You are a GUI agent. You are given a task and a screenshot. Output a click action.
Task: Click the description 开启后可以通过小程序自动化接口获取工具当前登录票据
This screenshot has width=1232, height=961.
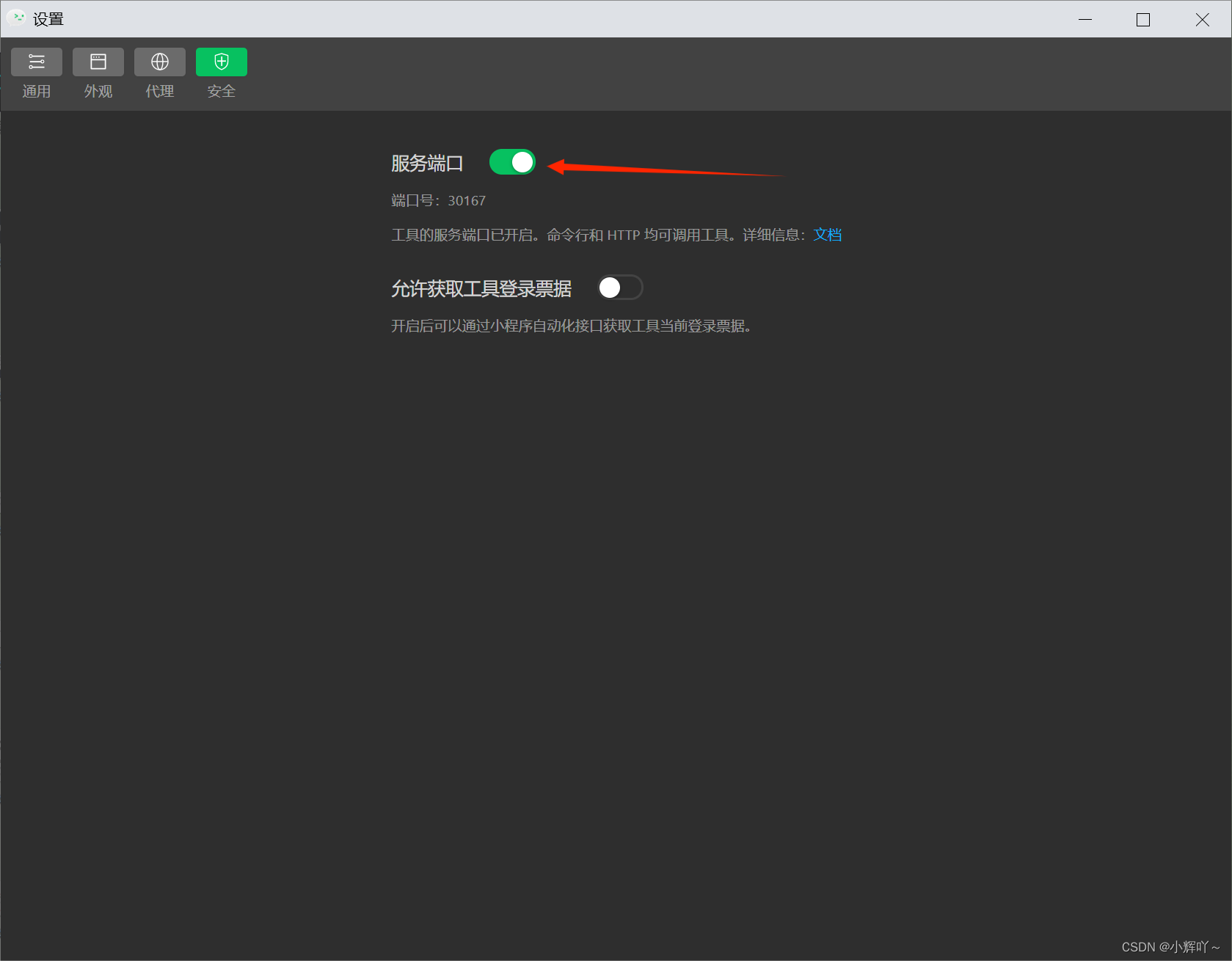click(571, 326)
